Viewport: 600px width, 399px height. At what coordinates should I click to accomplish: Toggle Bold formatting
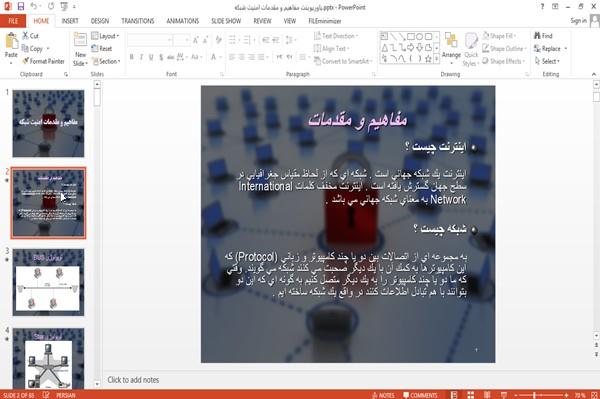point(132,57)
